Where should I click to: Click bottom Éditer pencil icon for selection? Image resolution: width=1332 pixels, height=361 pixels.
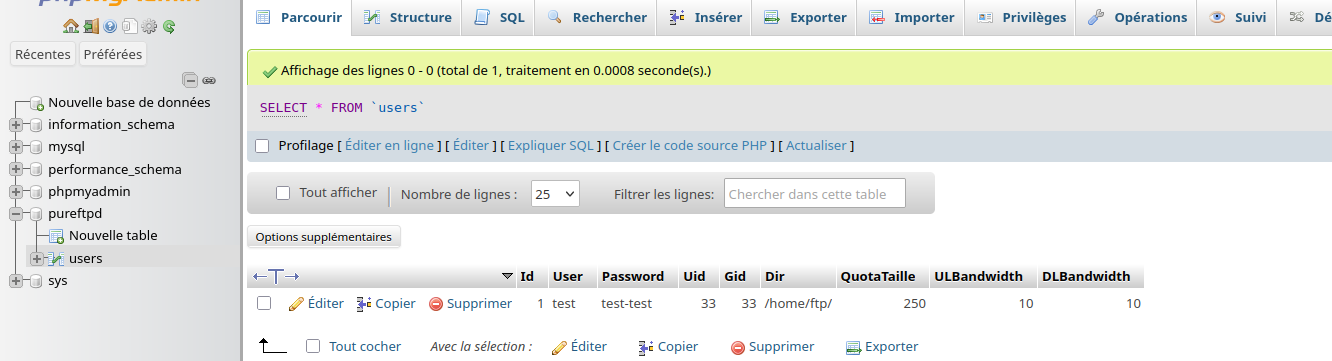[x=559, y=347]
